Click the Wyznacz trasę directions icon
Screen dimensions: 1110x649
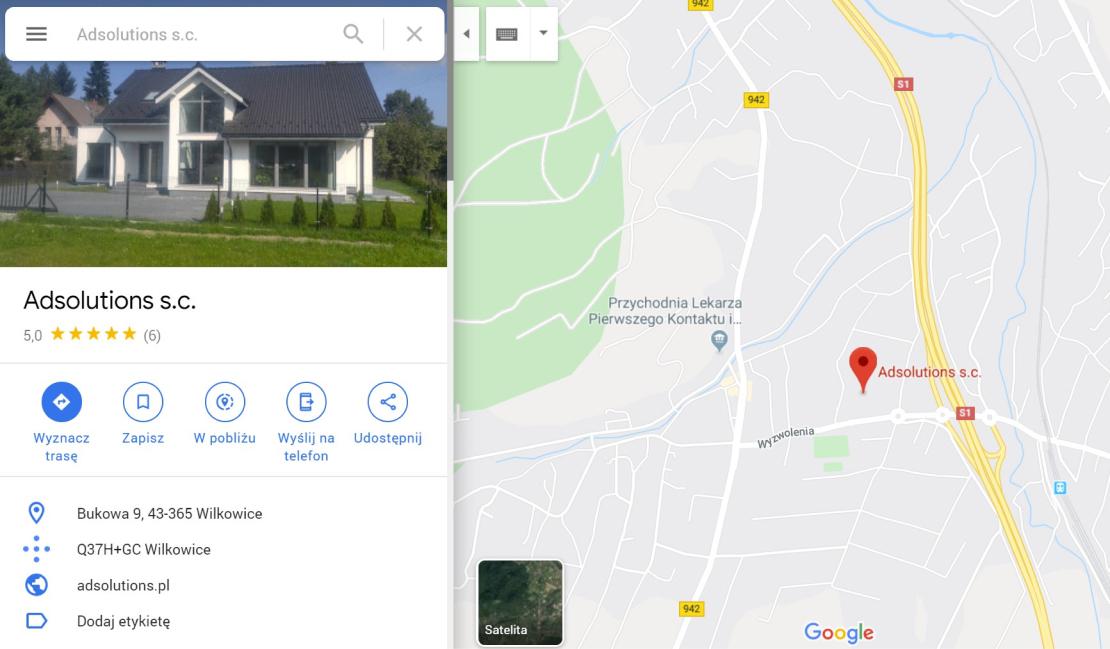(x=62, y=402)
